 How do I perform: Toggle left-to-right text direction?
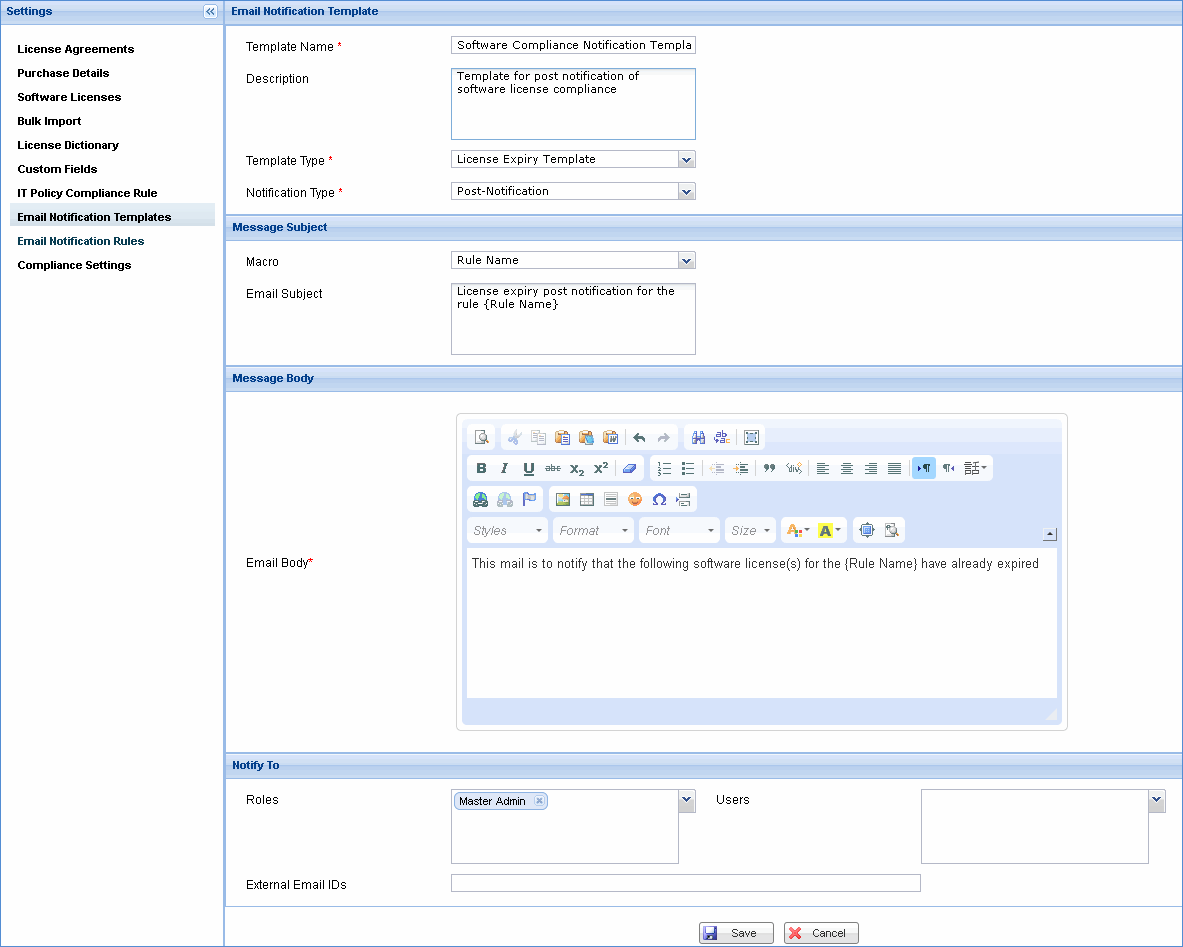pos(923,468)
